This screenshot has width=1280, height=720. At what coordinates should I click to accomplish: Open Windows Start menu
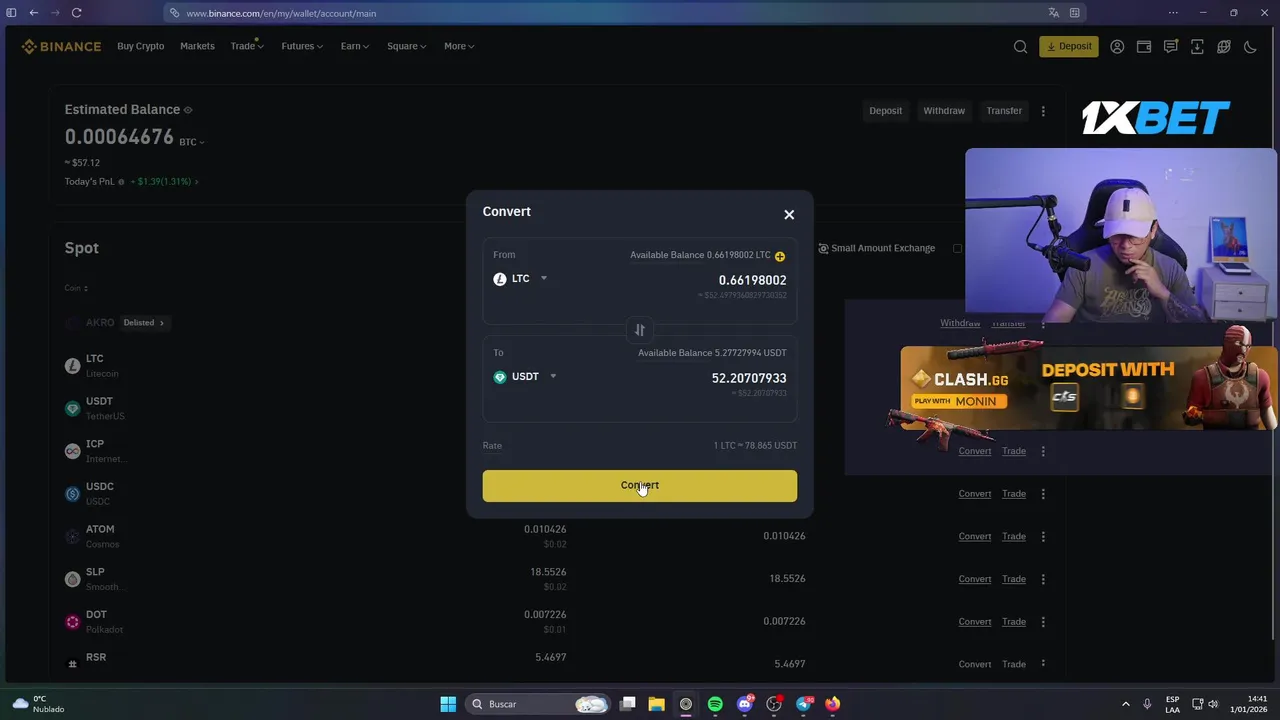(448, 704)
